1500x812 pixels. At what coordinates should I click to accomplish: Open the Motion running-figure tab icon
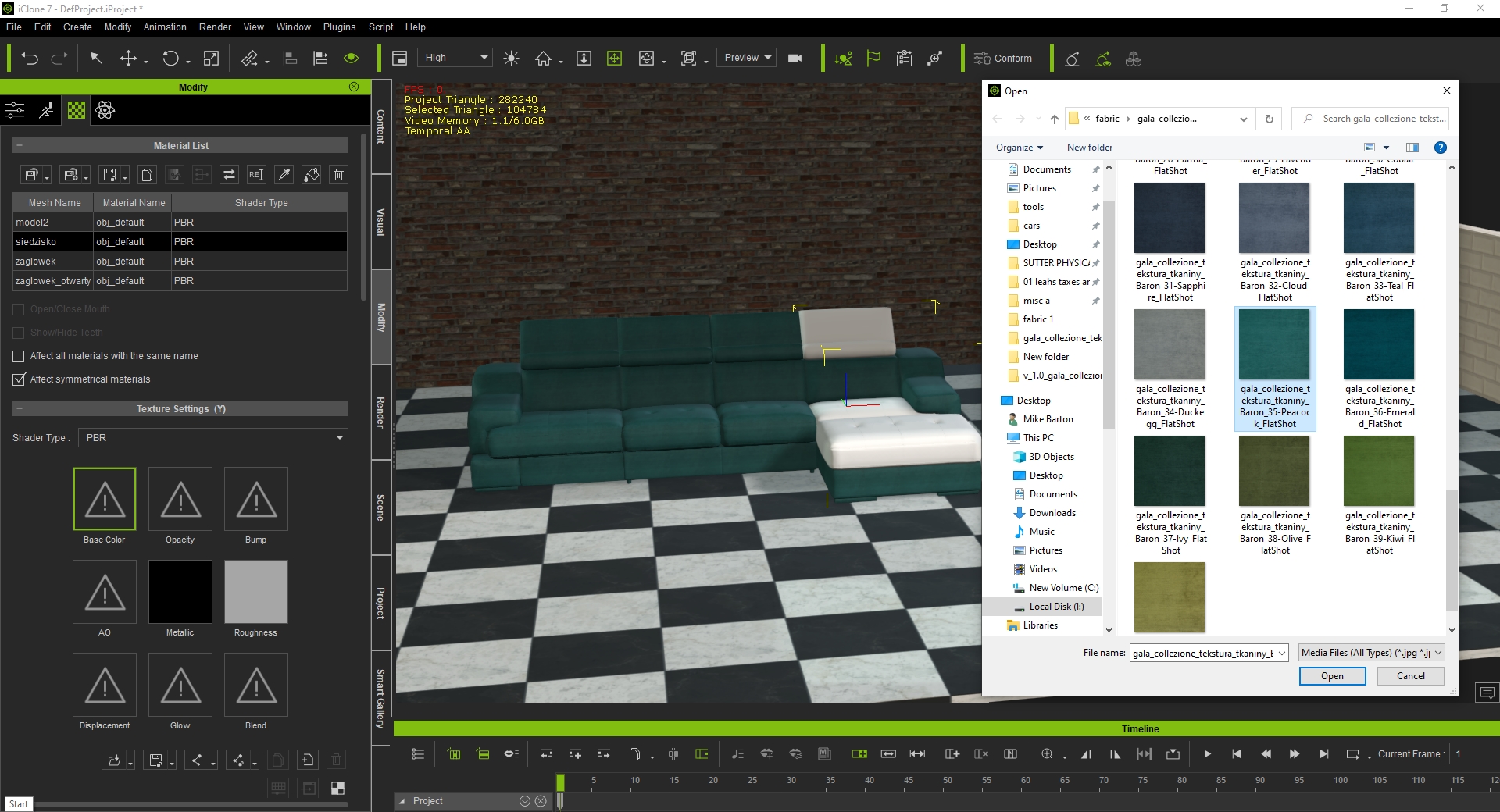coord(46,110)
